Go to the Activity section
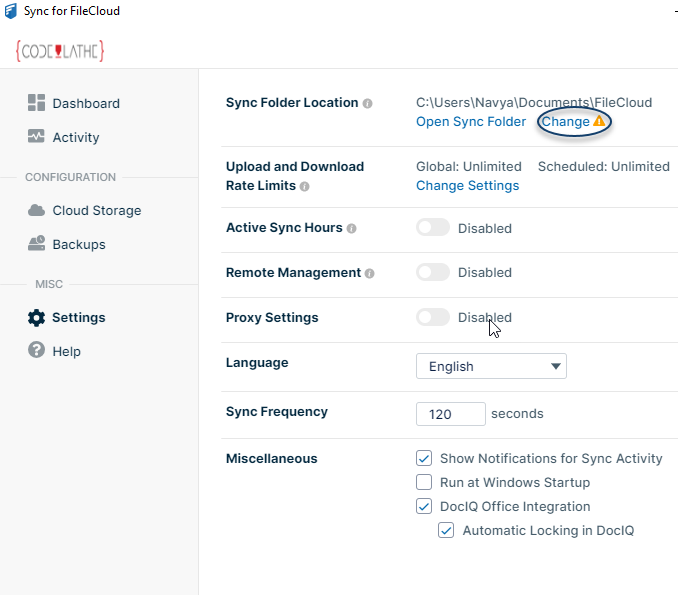 pos(76,137)
